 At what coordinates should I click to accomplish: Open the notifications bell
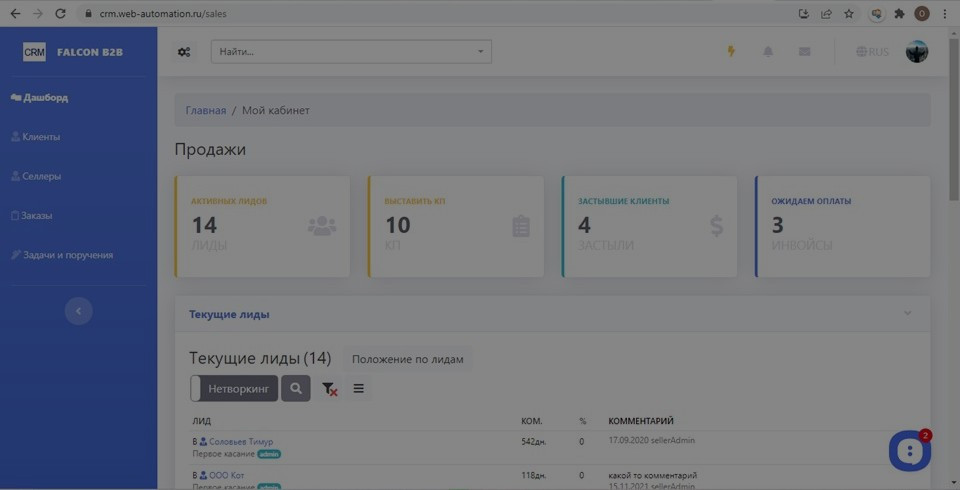pos(768,52)
